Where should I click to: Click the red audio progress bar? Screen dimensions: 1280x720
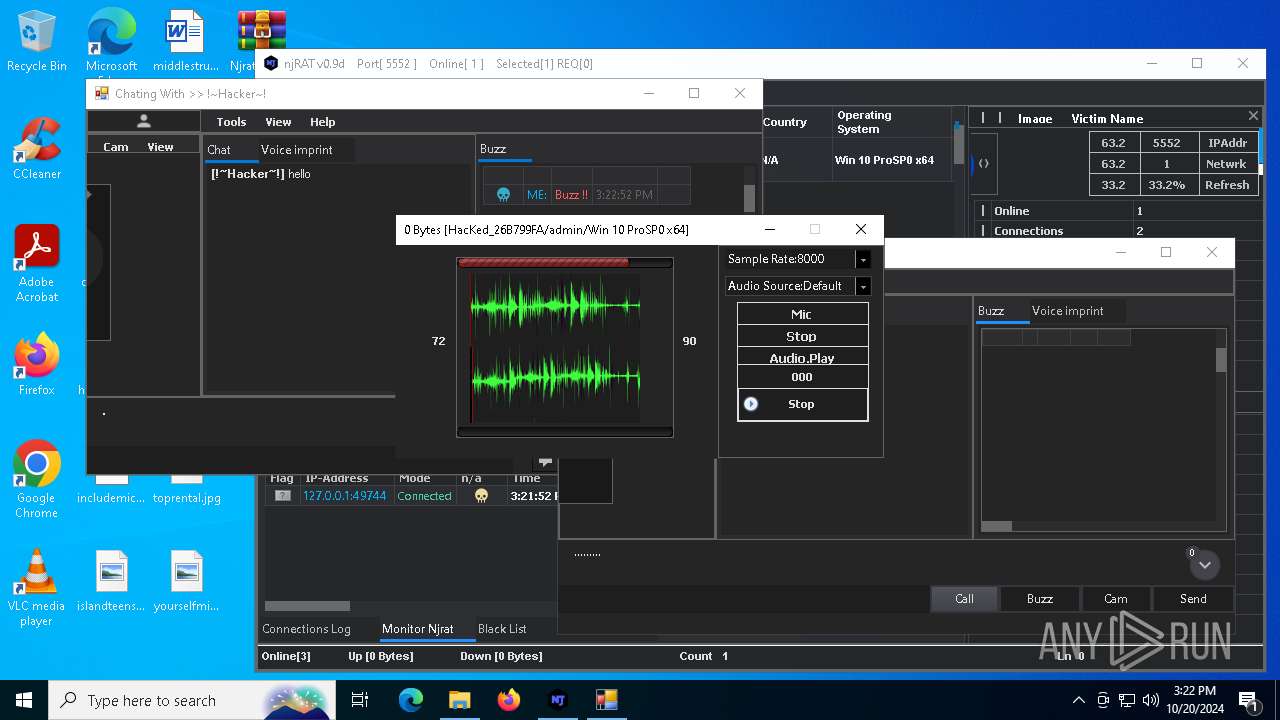(x=565, y=263)
